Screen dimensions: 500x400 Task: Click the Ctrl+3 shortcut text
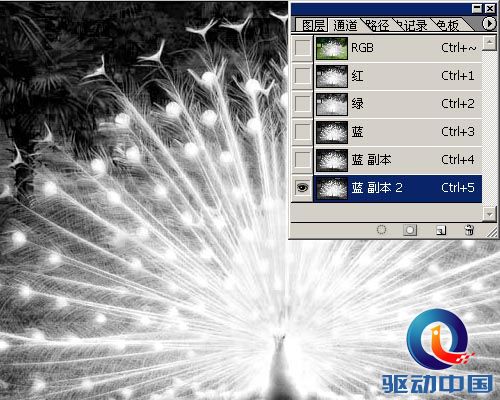click(458, 132)
